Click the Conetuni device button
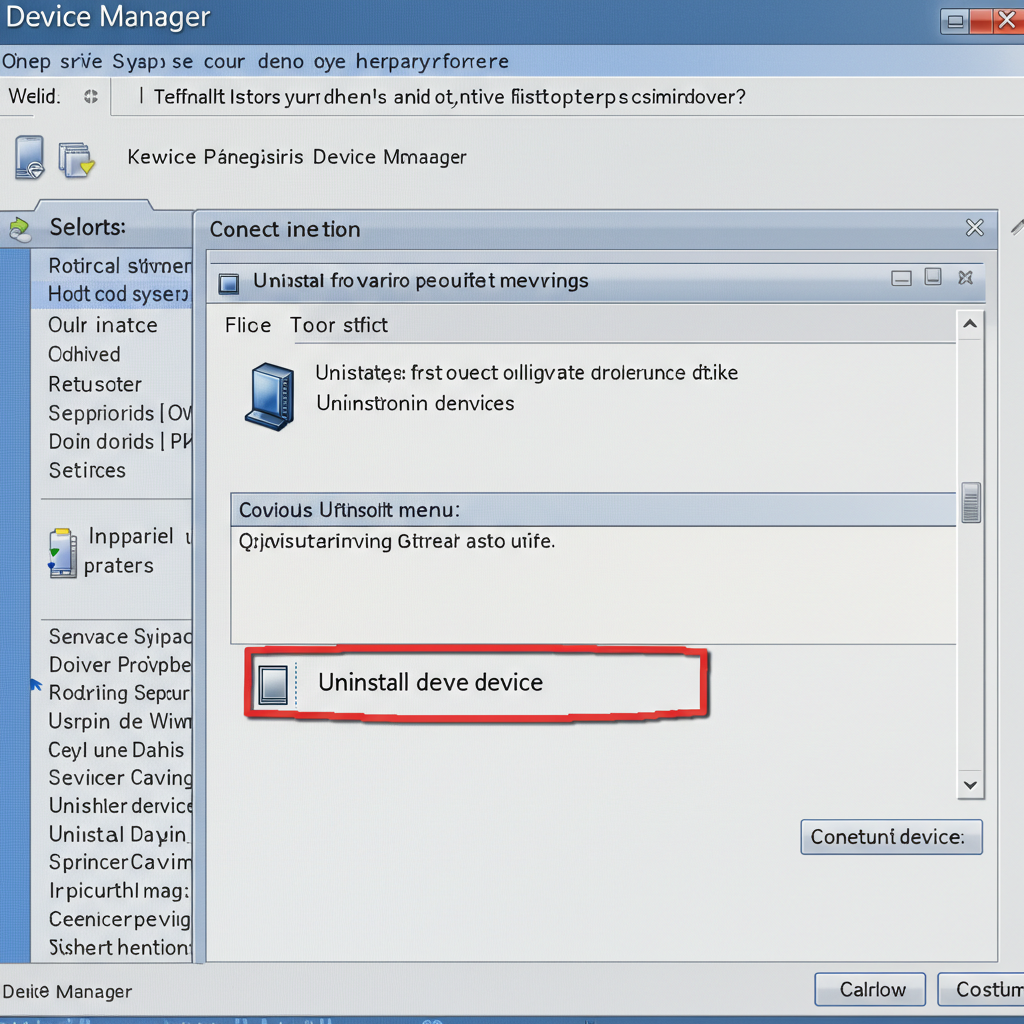Screen dimensions: 1024x1024 pyautogui.click(x=891, y=837)
